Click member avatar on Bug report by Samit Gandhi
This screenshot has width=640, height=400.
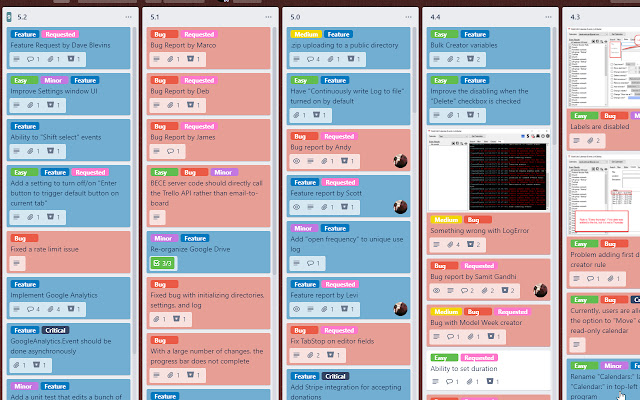coord(540,290)
